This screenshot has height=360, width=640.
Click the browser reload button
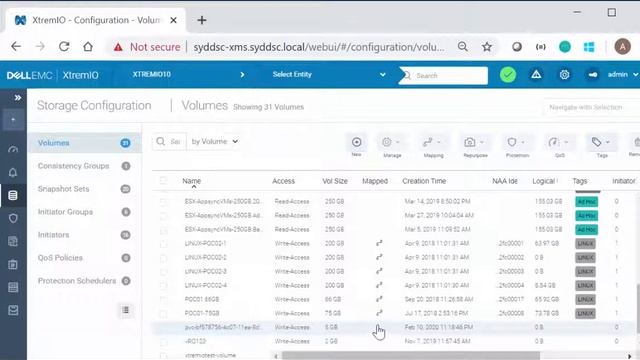64,47
